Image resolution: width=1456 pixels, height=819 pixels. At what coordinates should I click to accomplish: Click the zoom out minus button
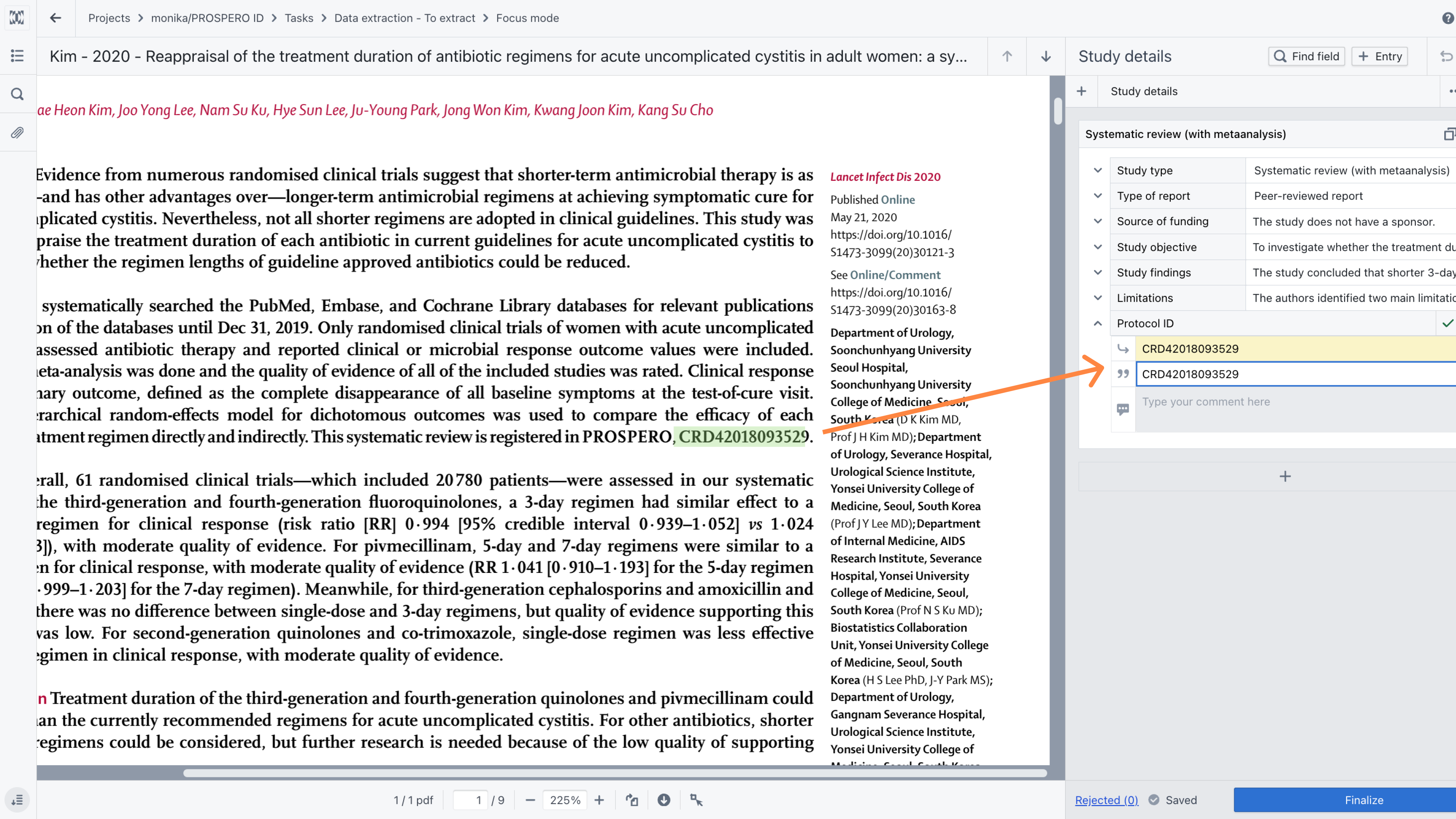[x=530, y=800]
